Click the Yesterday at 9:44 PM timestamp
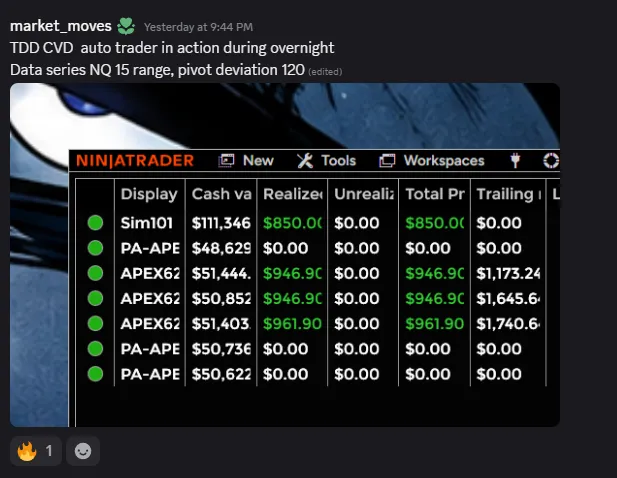Viewport: 617px width, 478px height. tap(198, 27)
